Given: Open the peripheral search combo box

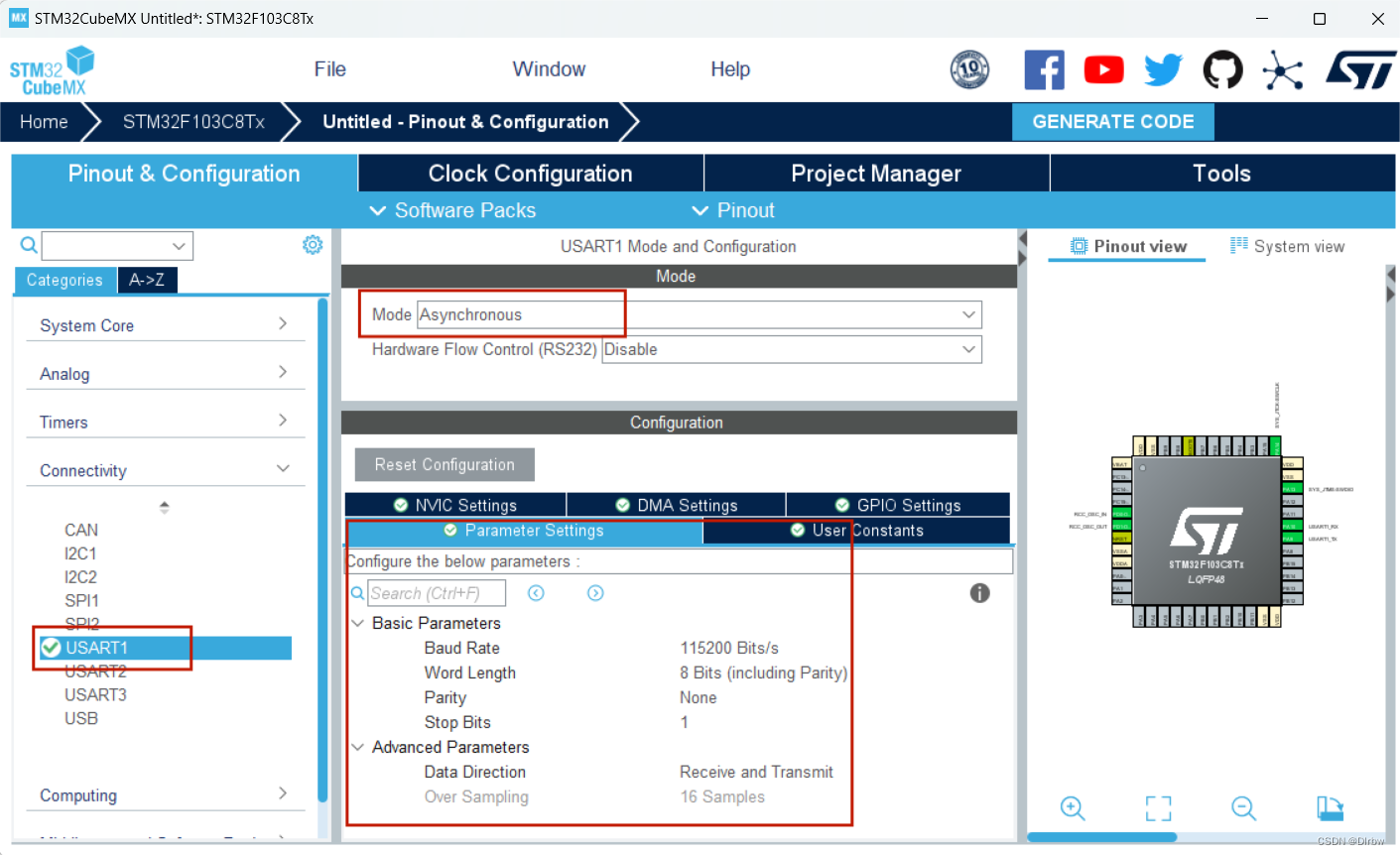Looking at the screenshot, I should point(117,245).
